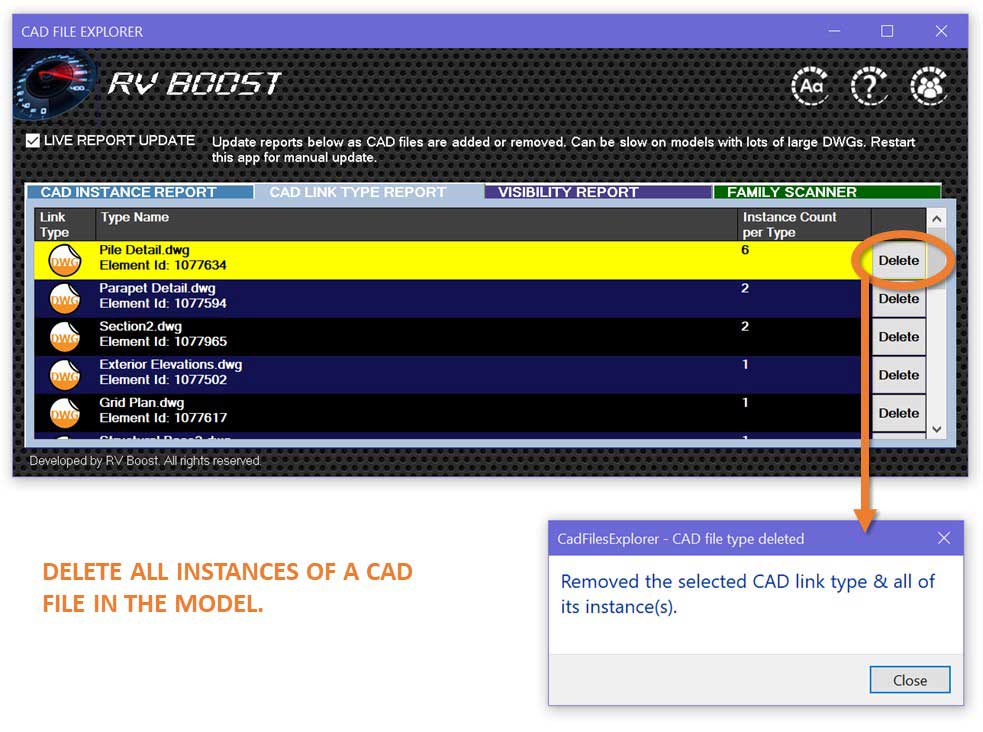This screenshot has height=732, width=983.
Task: Click the DWG icon for Pile Detail.dwg
Action: (x=65, y=260)
